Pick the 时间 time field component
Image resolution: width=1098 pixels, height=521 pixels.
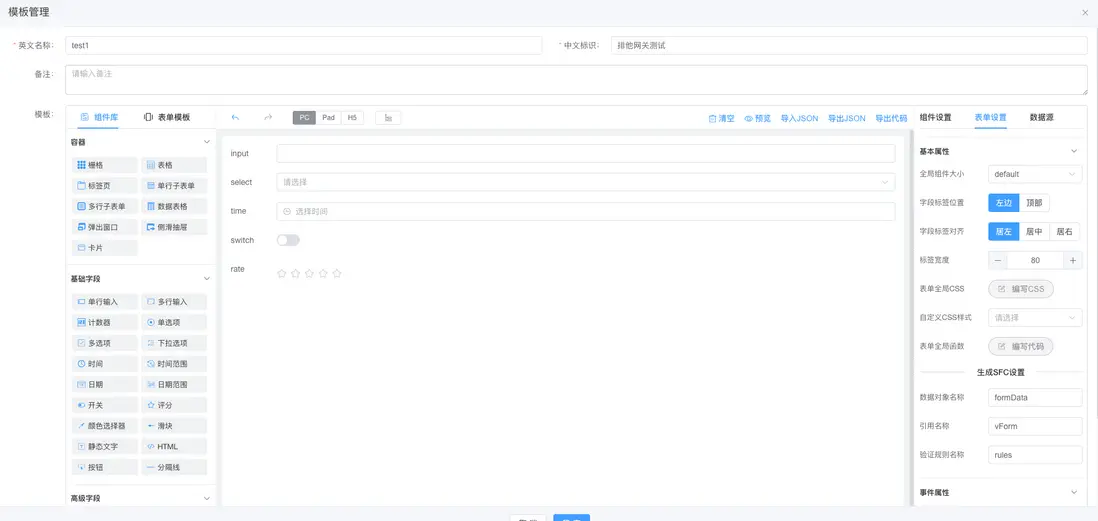coord(104,364)
